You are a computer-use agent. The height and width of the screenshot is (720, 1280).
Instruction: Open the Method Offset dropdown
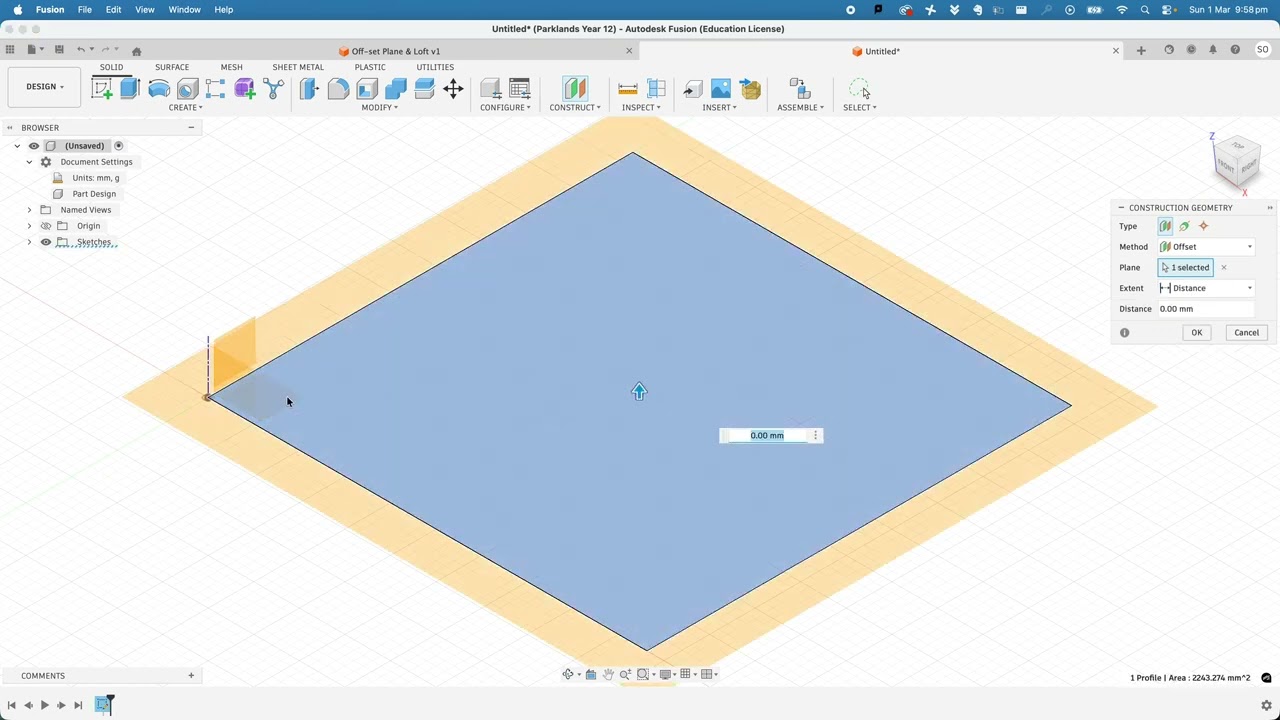pos(1206,247)
